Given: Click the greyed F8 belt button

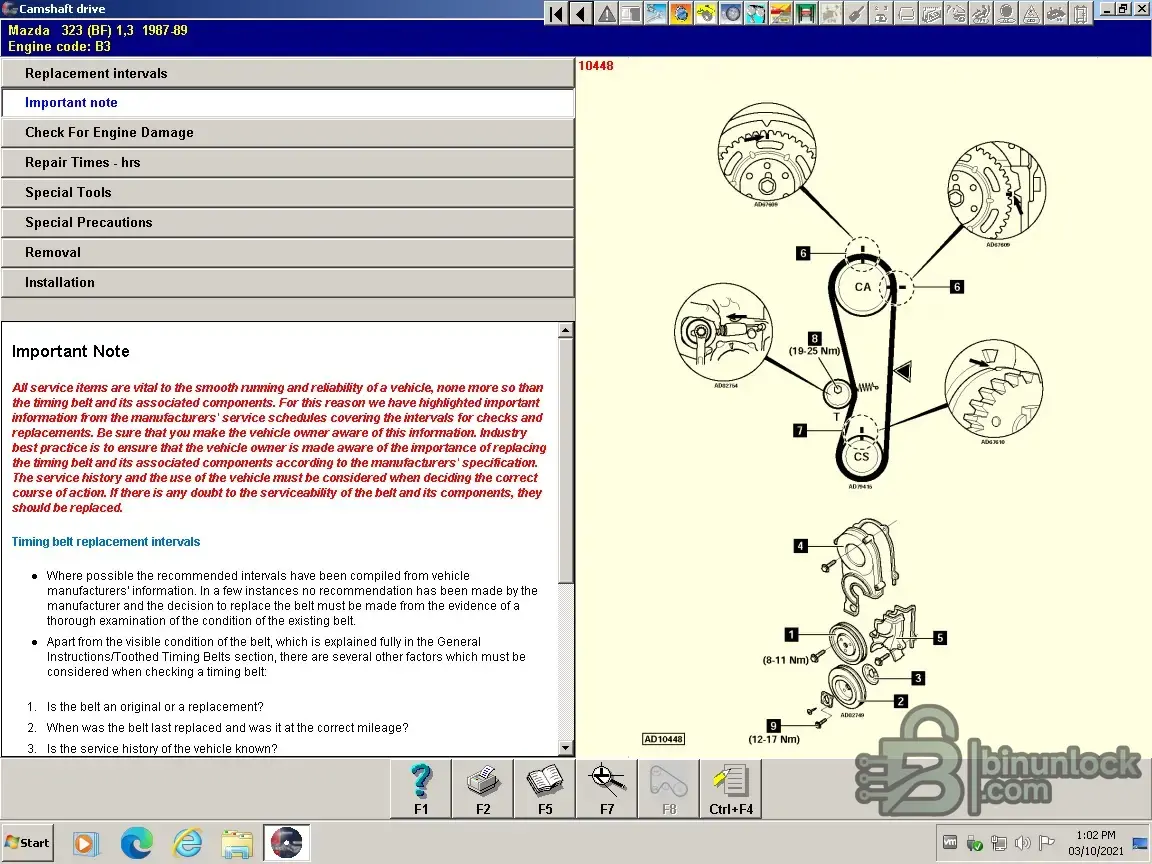Looking at the screenshot, I should [669, 789].
